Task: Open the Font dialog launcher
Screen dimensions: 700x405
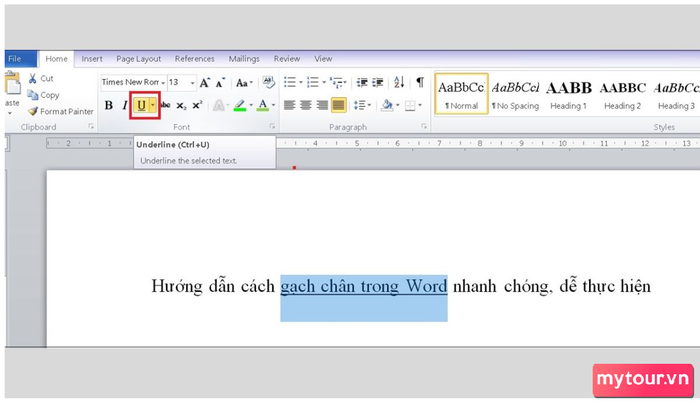Action: pyautogui.click(x=272, y=127)
